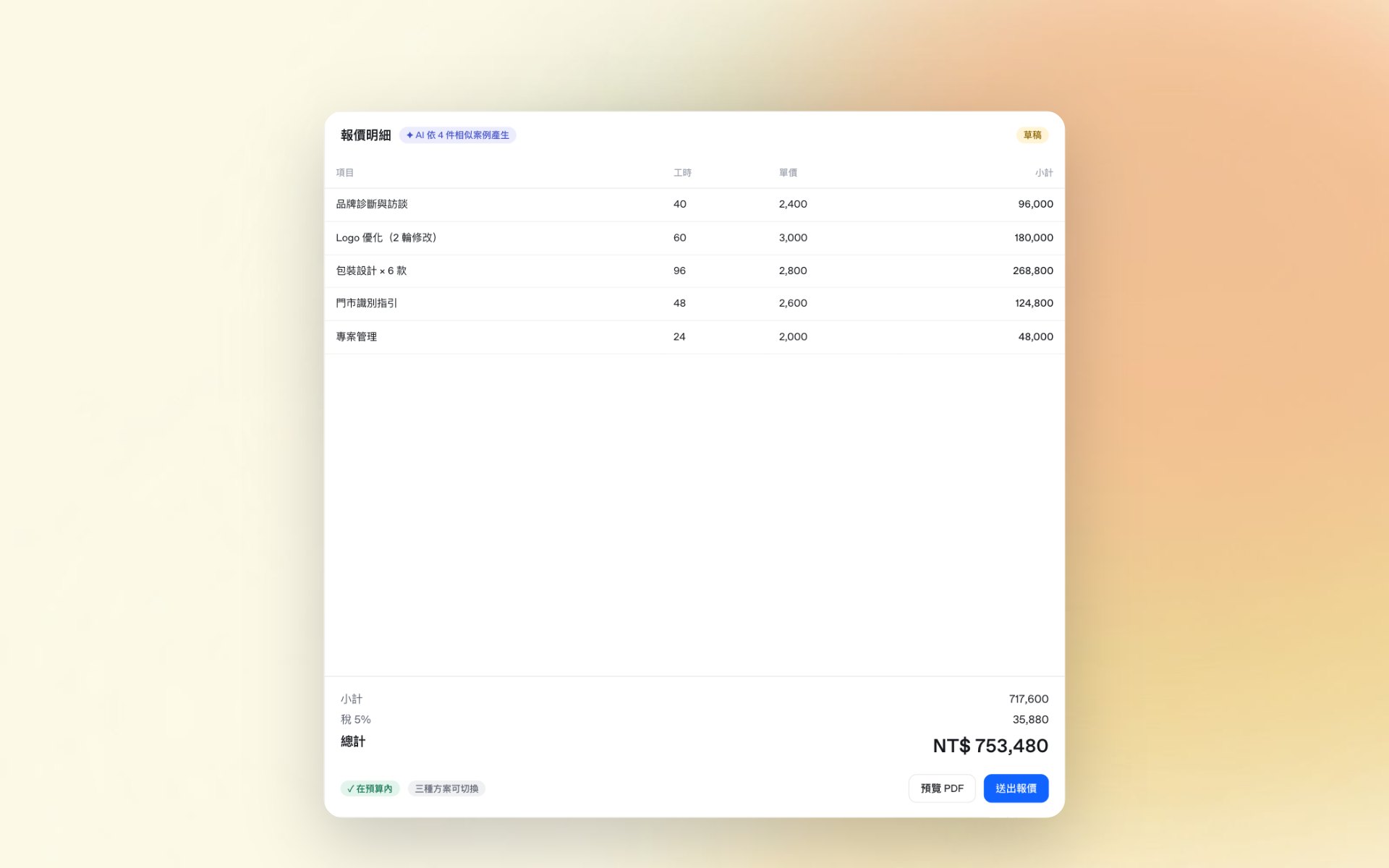
Task: Click hours value 48 for 門市識別指引
Action: tap(679, 303)
